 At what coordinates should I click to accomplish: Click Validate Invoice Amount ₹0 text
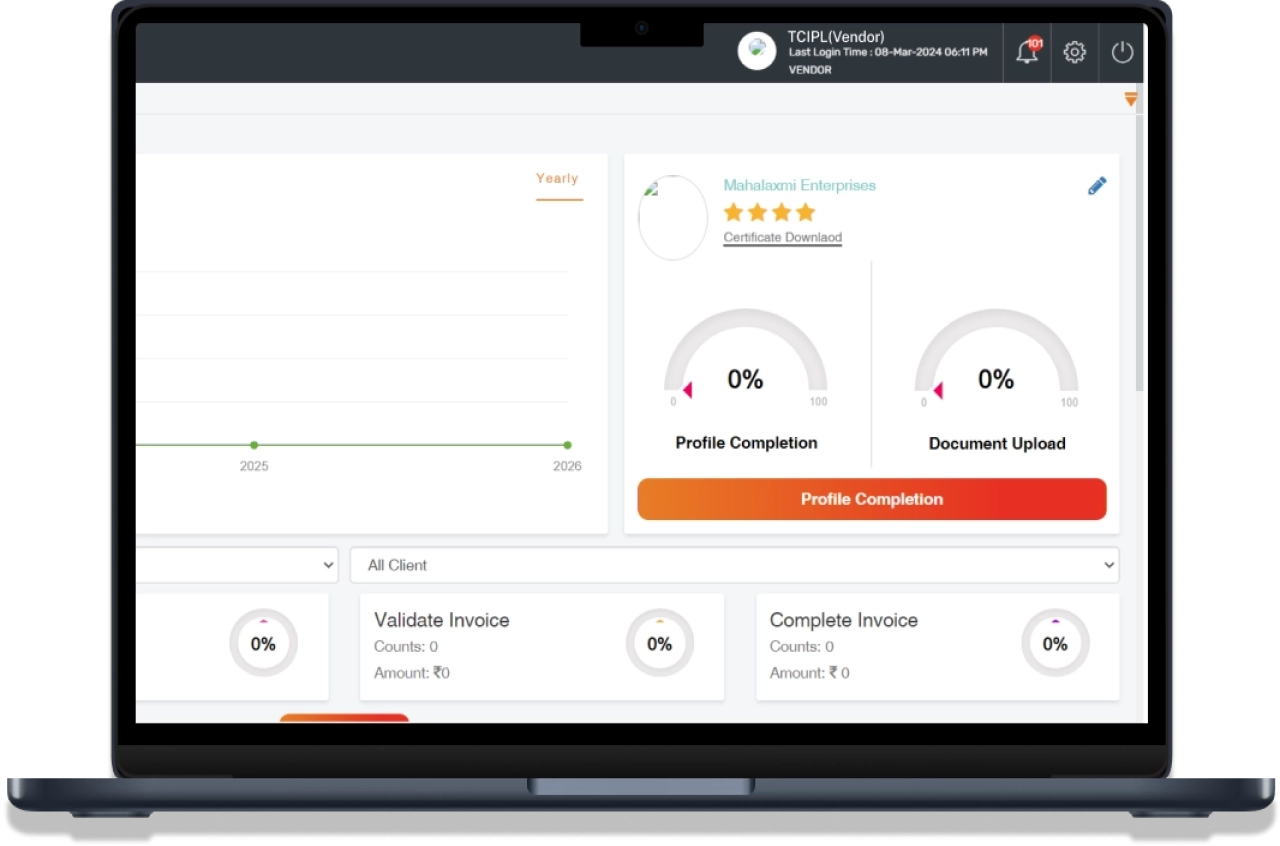412,673
